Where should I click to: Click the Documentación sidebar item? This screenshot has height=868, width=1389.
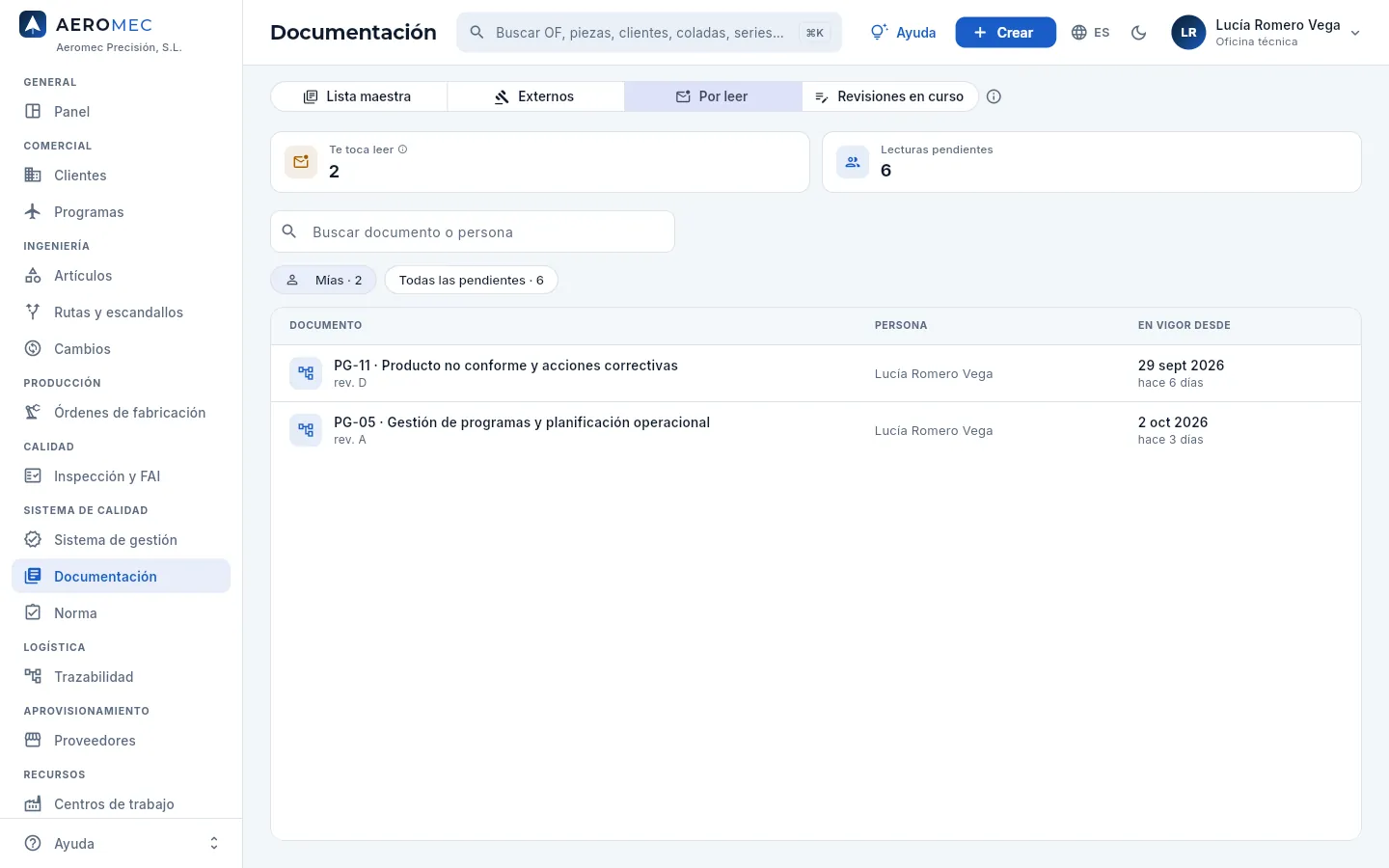coord(121,577)
